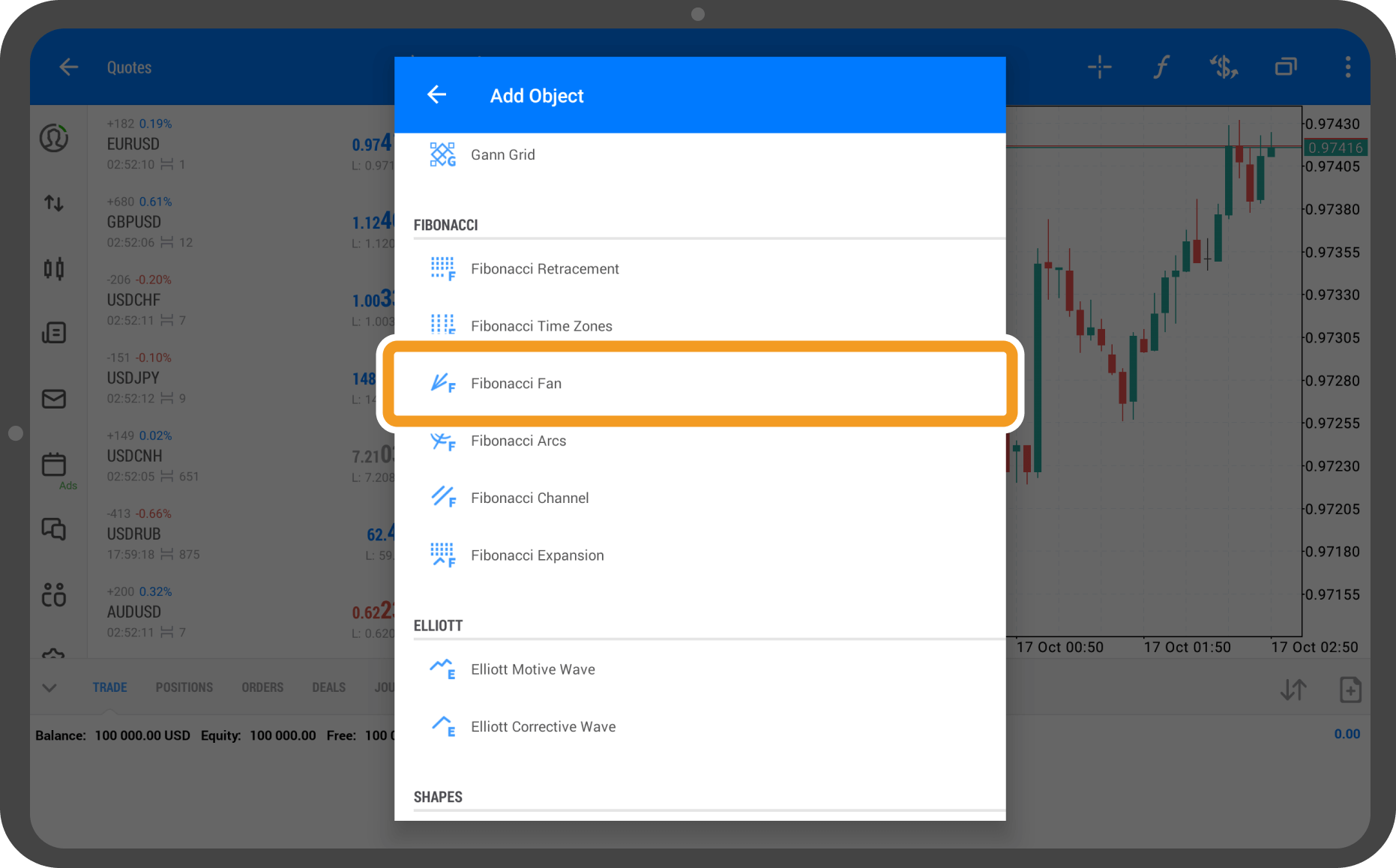This screenshot has height=868, width=1396.
Task: Go back using the Add Object arrow
Action: click(436, 95)
